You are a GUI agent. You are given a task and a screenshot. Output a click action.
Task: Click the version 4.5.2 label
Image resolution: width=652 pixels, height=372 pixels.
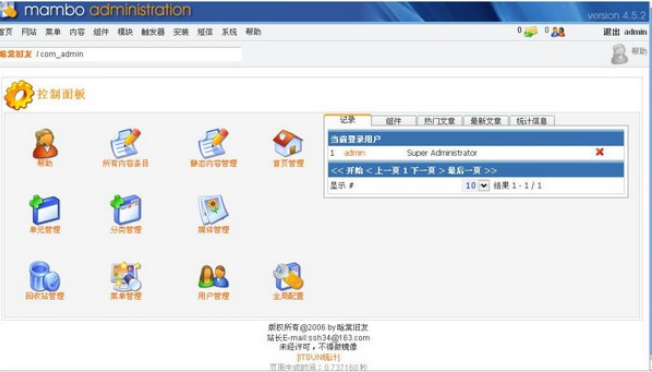pyautogui.click(x=617, y=16)
